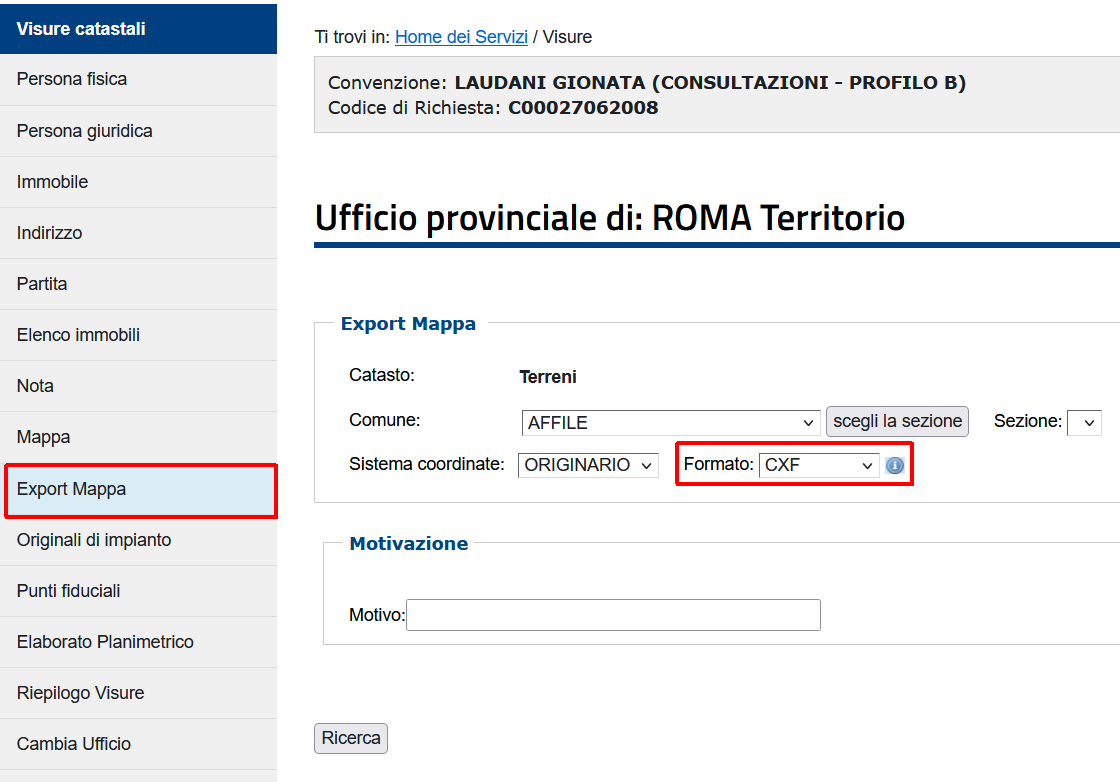
Task: Open the Indirizzo menu entry
Action: coord(50,233)
